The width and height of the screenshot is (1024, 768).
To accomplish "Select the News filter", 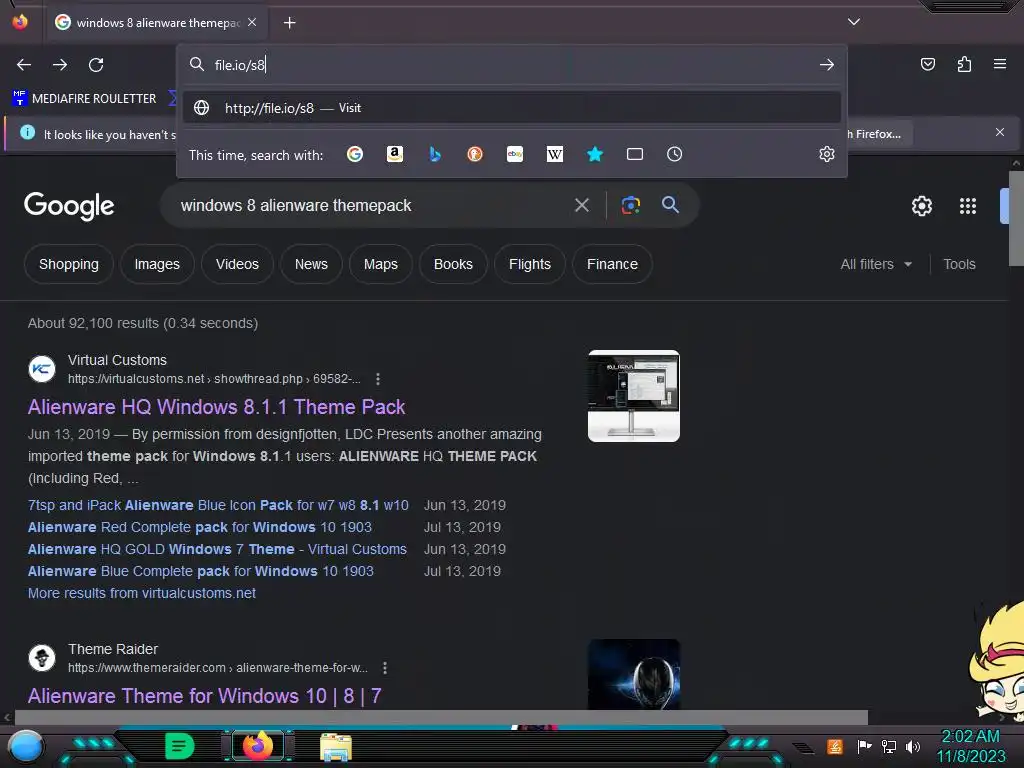I will coord(311,264).
